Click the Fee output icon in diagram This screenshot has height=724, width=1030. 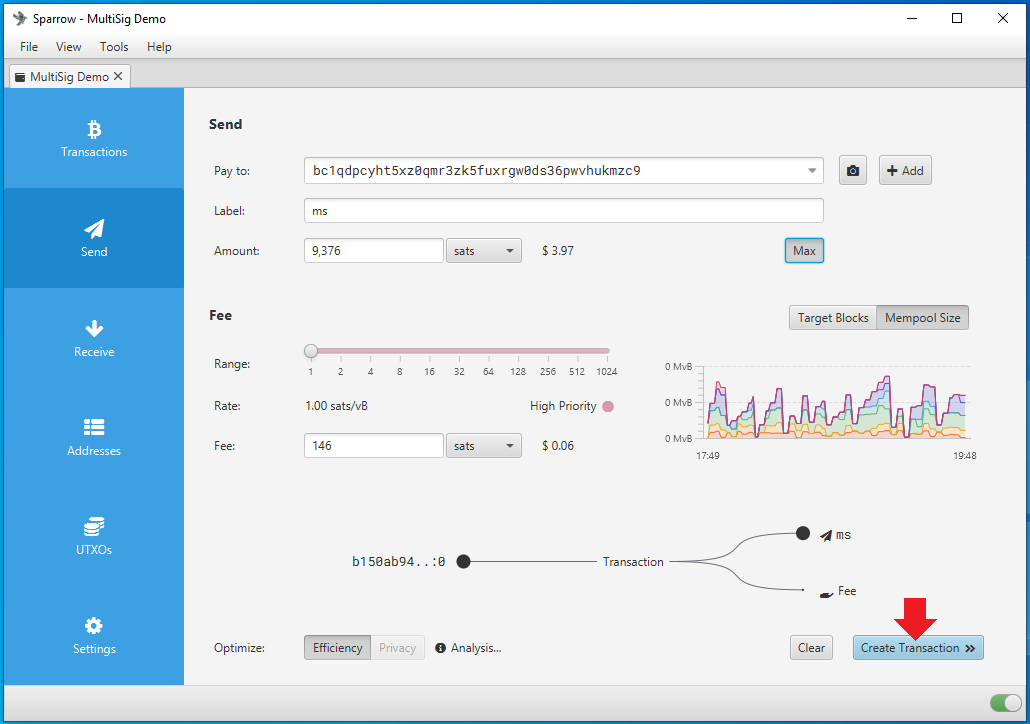pyautogui.click(x=826, y=594)
